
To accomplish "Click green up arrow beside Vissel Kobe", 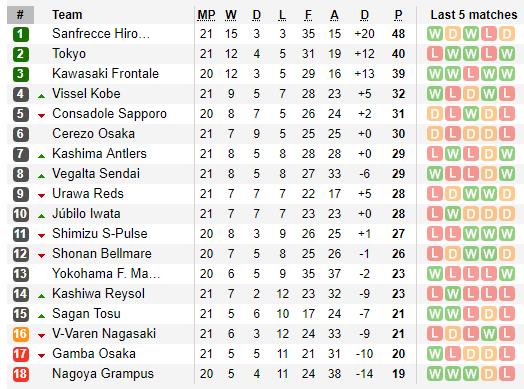I will click(x=41, y=96).
